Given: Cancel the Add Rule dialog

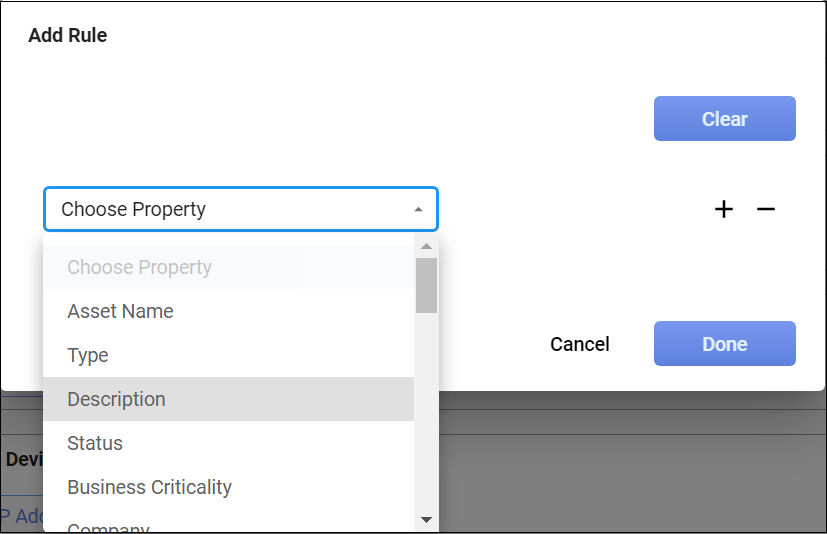Looking at the screenshot, I should coord(579,344).
